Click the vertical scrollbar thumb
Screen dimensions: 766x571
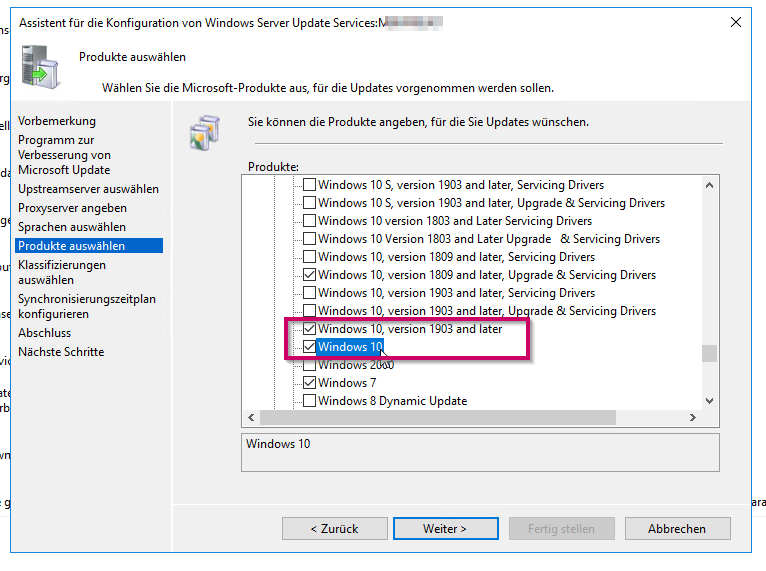coord(709,354)
